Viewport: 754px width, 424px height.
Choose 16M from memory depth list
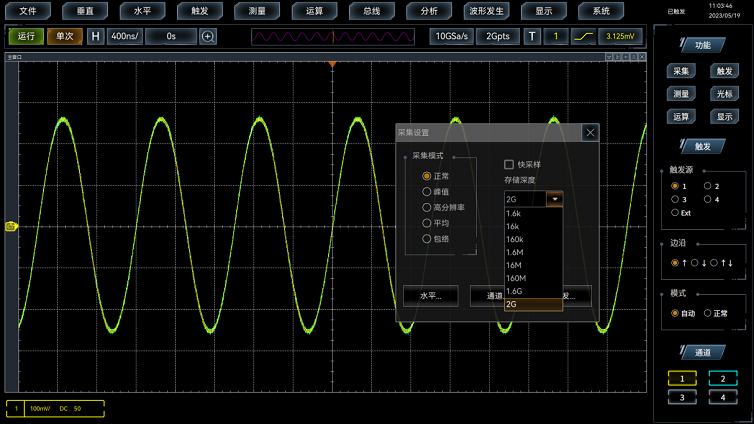(x=515, y=265)
